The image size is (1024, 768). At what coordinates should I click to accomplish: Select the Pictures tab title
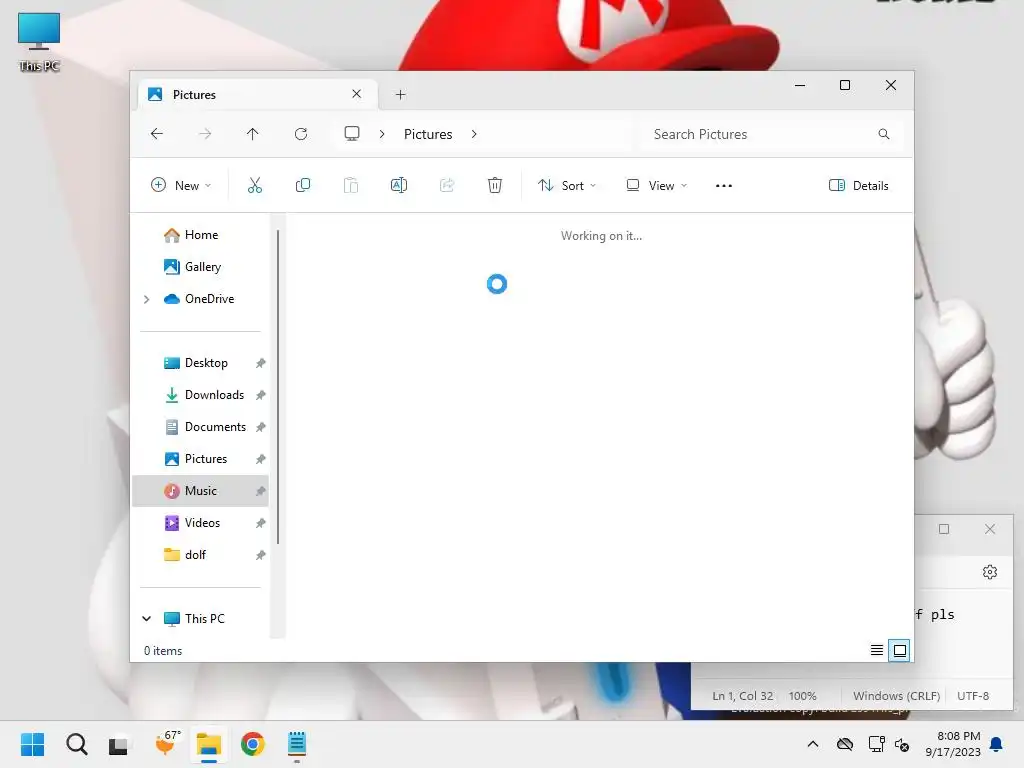194,95
